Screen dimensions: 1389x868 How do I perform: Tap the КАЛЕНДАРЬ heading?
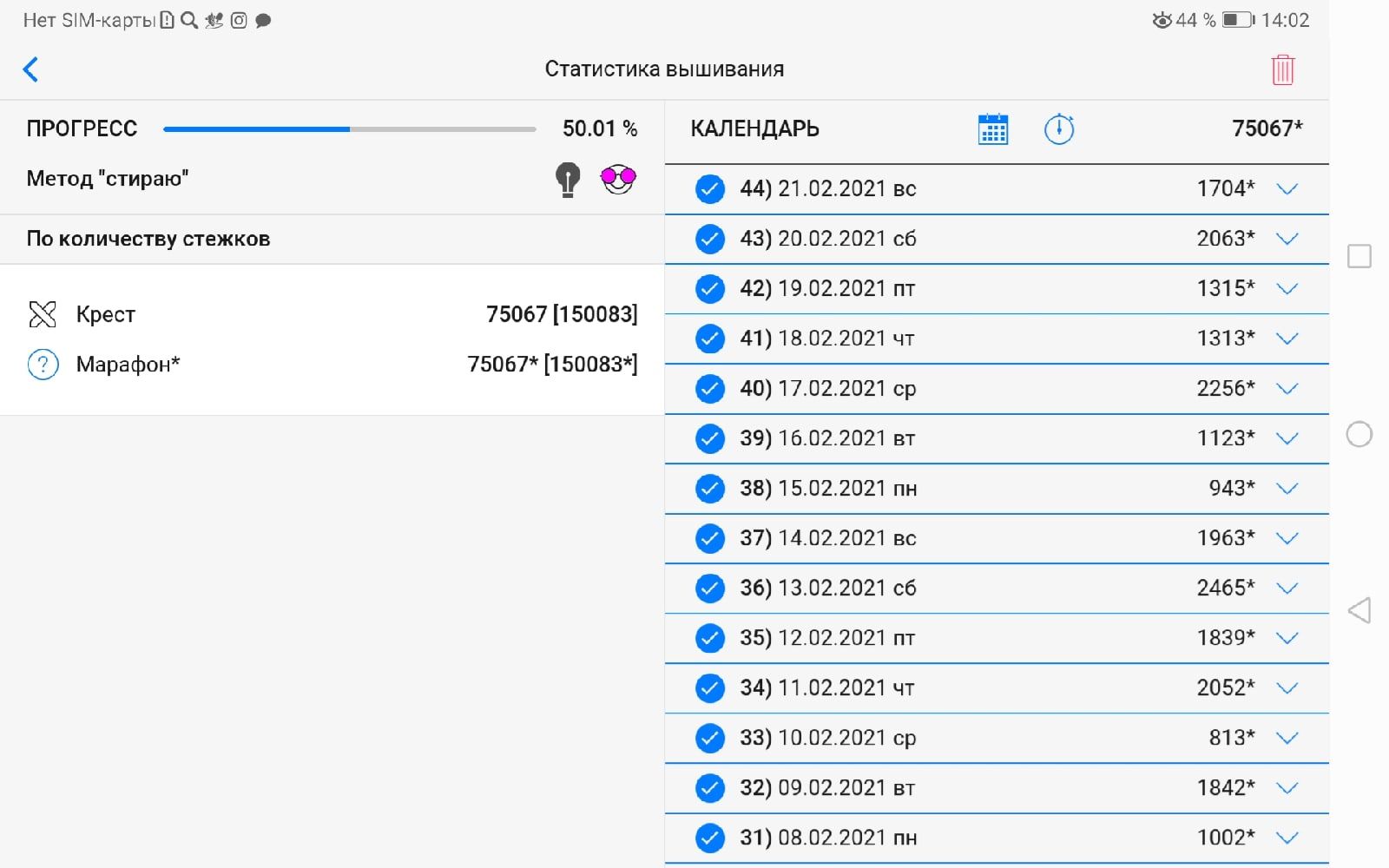pyautogui.click(x=754, y=129)
